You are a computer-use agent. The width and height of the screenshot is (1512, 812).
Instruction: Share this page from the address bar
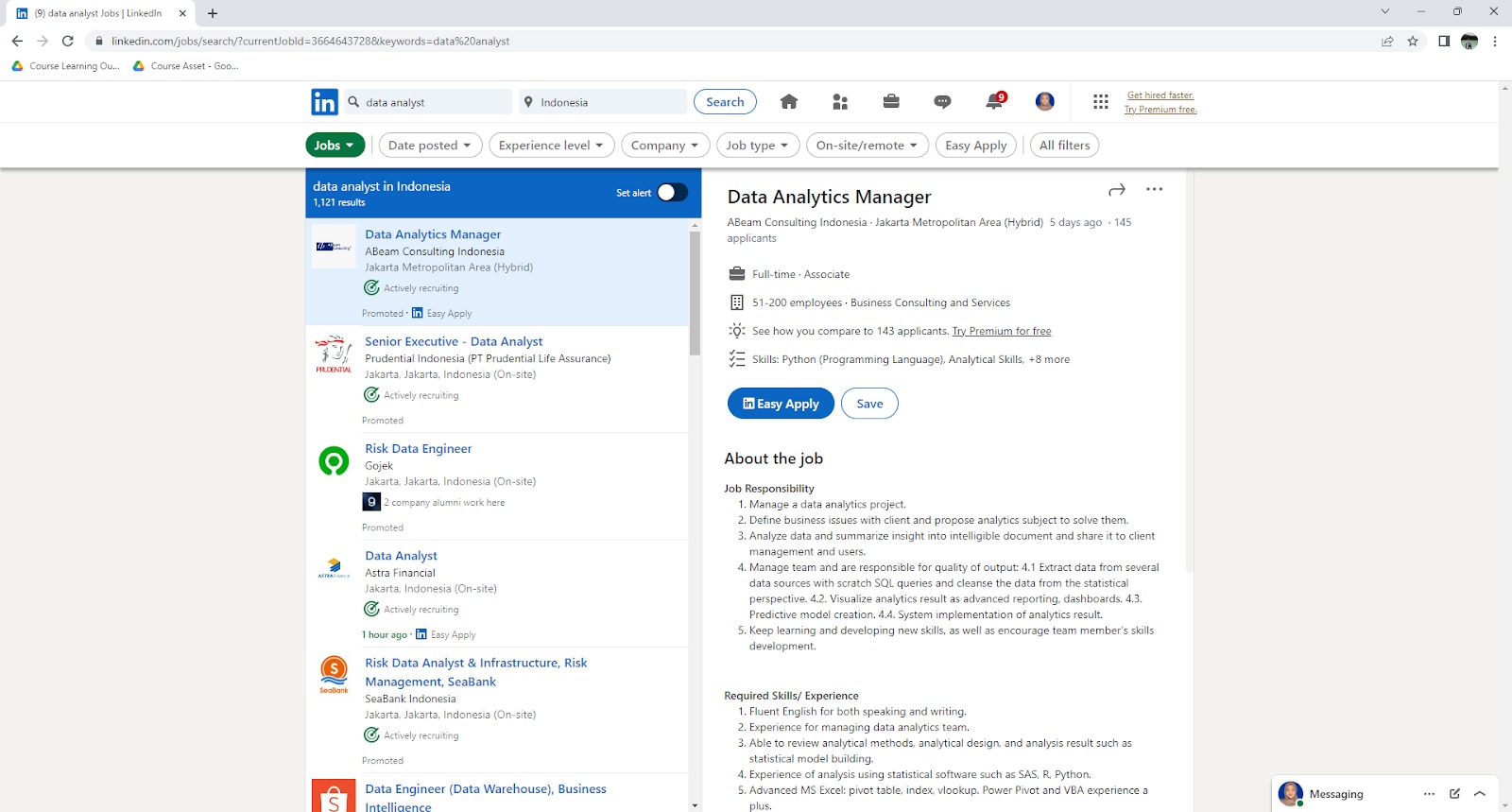(x=1387, y=41)
